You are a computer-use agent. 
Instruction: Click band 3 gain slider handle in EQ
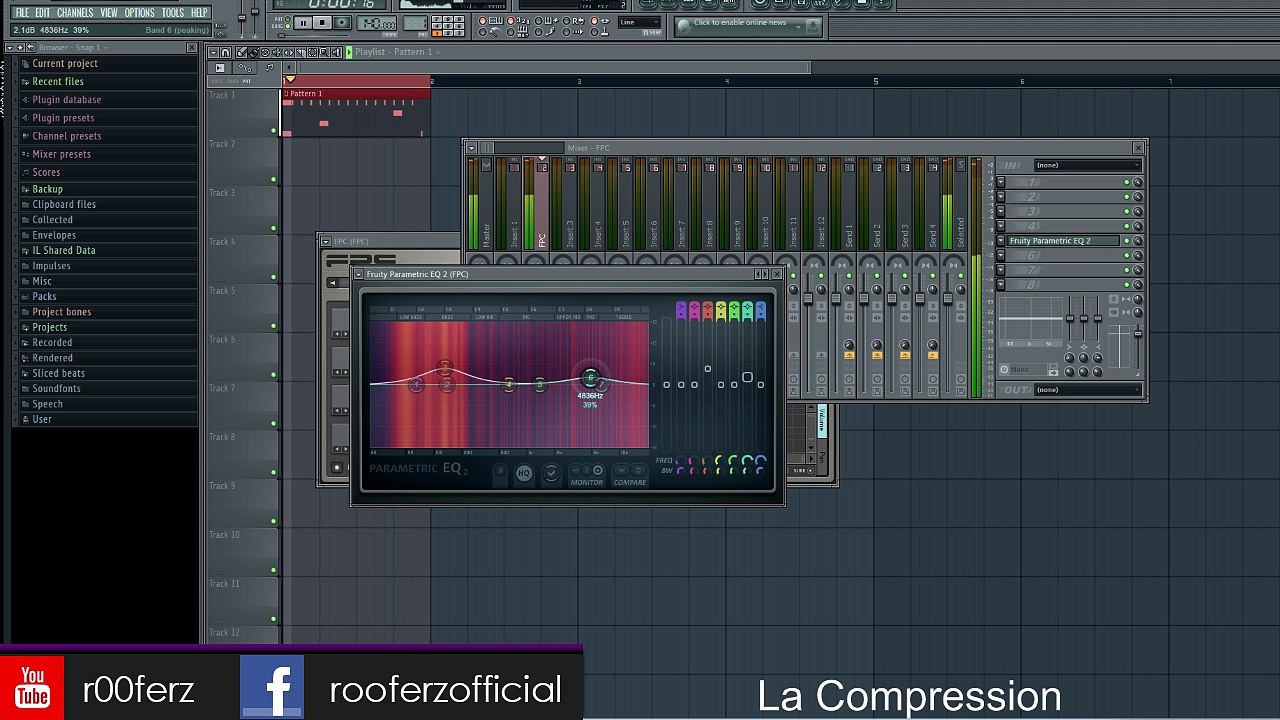[707, 369]
